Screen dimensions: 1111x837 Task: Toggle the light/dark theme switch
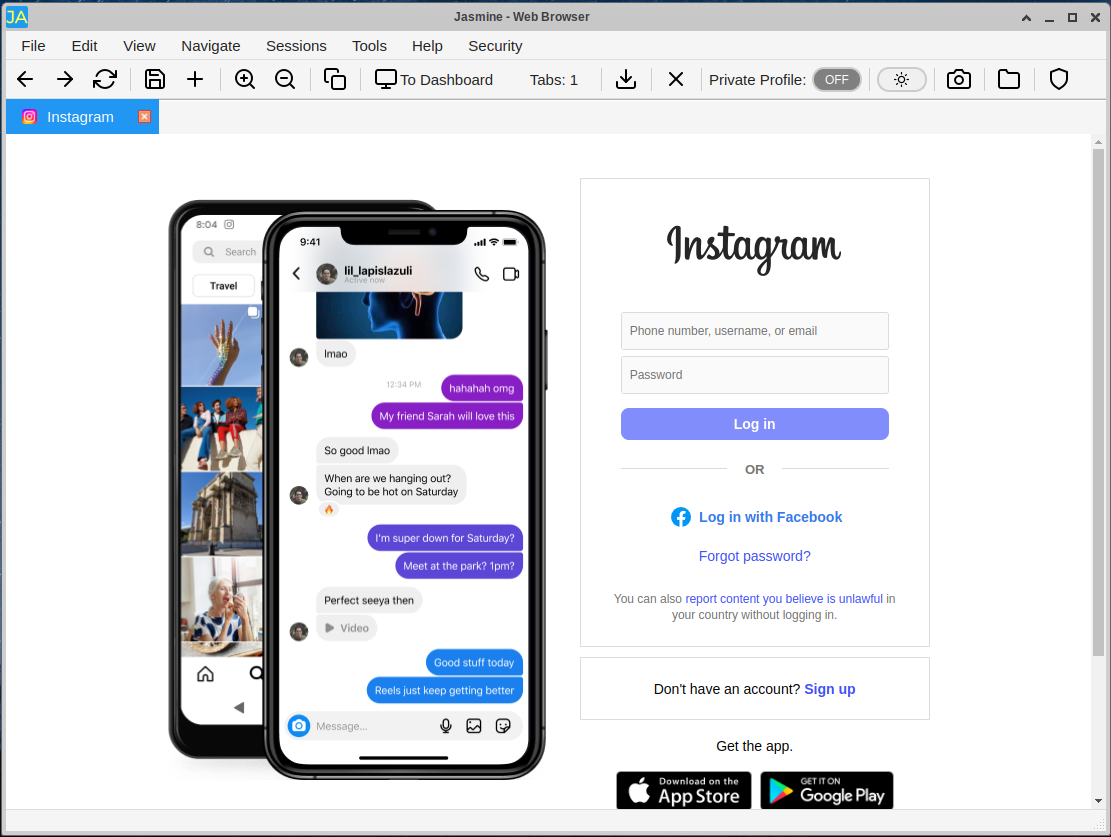[901, 79]
